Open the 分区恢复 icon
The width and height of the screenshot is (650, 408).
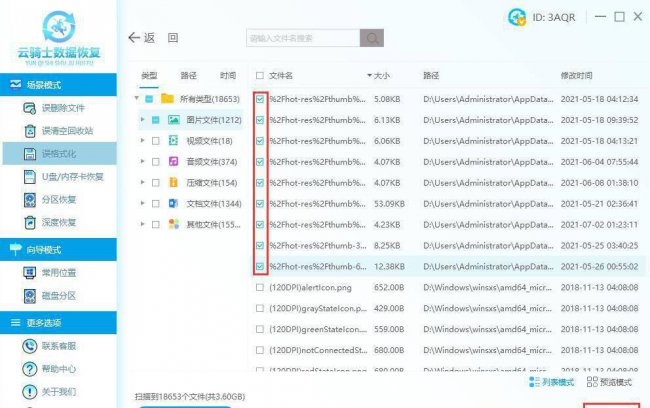pos(30,199)
